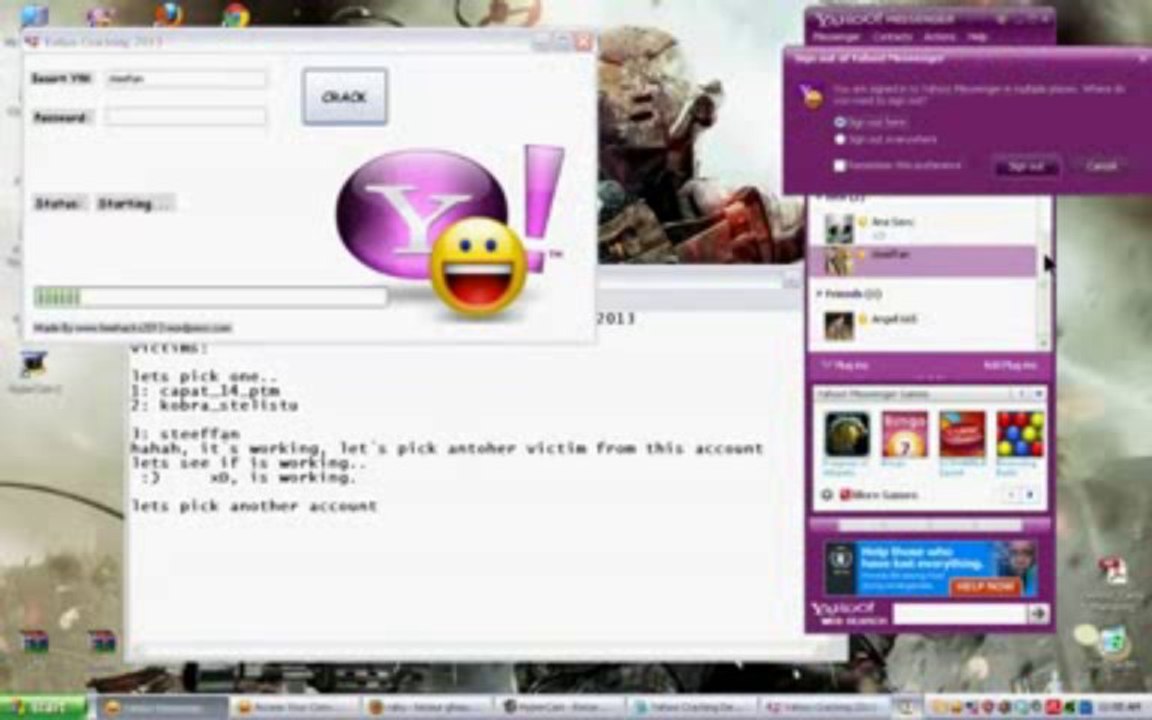Click the text '2: kobra_stelistu'

[x=215, y=405]
